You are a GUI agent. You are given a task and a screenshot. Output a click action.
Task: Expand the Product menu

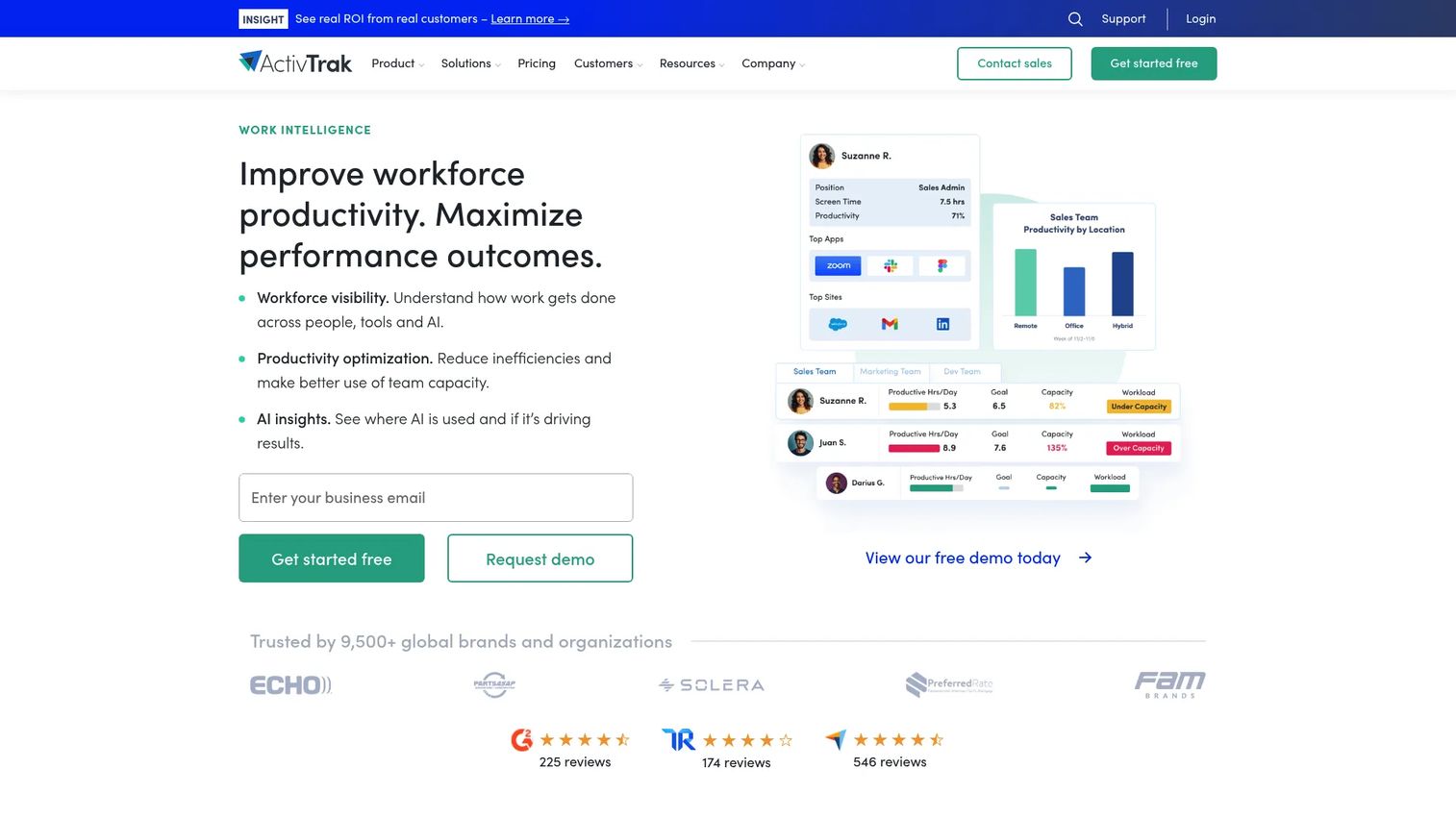pos(397,63)
